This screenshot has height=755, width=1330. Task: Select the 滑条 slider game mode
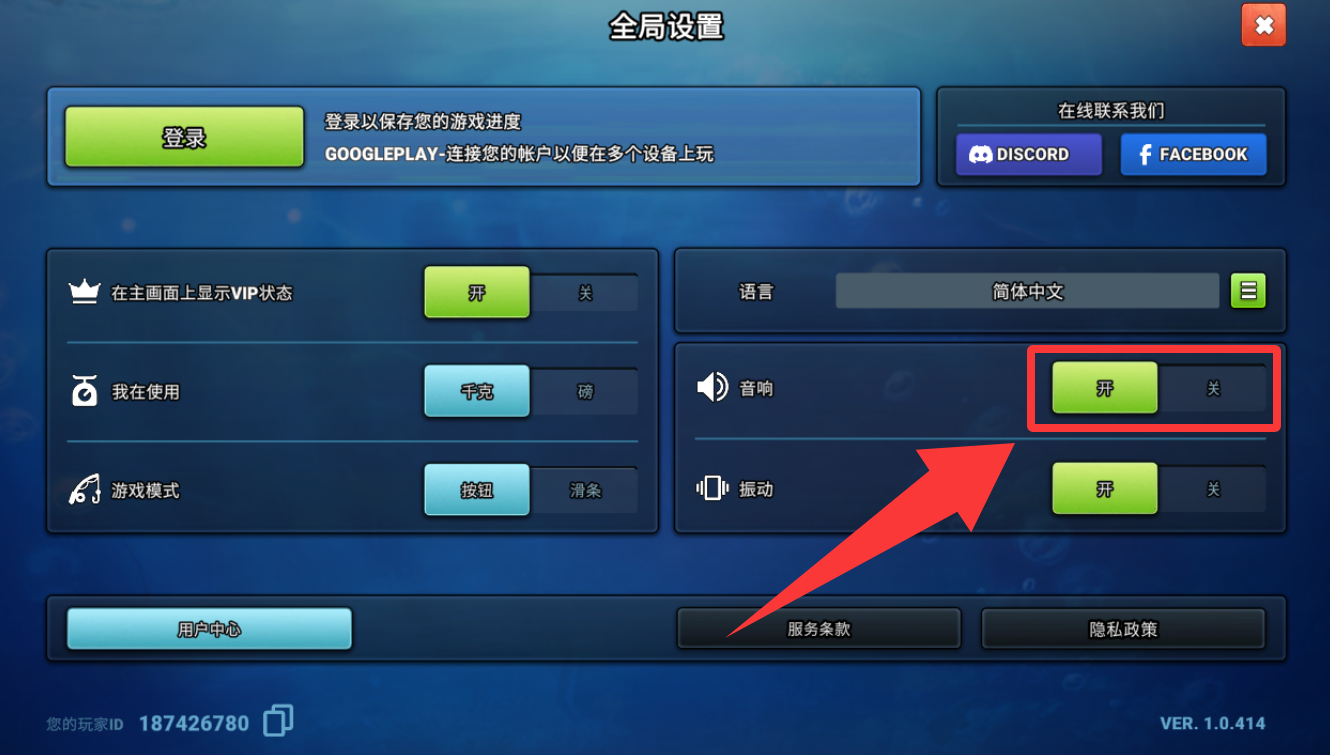click(585, 491)
